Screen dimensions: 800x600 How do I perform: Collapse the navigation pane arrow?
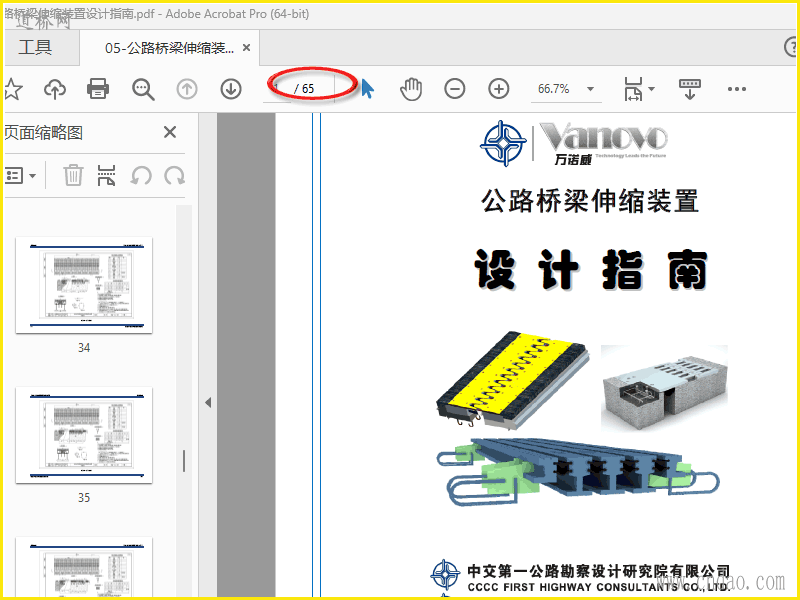208,403
